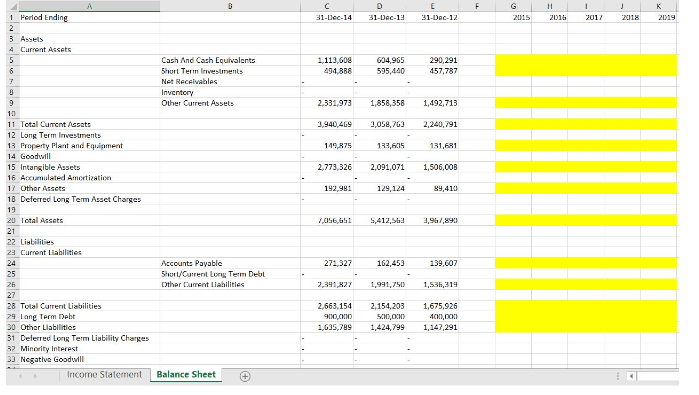Click Total Current Assets label

55,124
